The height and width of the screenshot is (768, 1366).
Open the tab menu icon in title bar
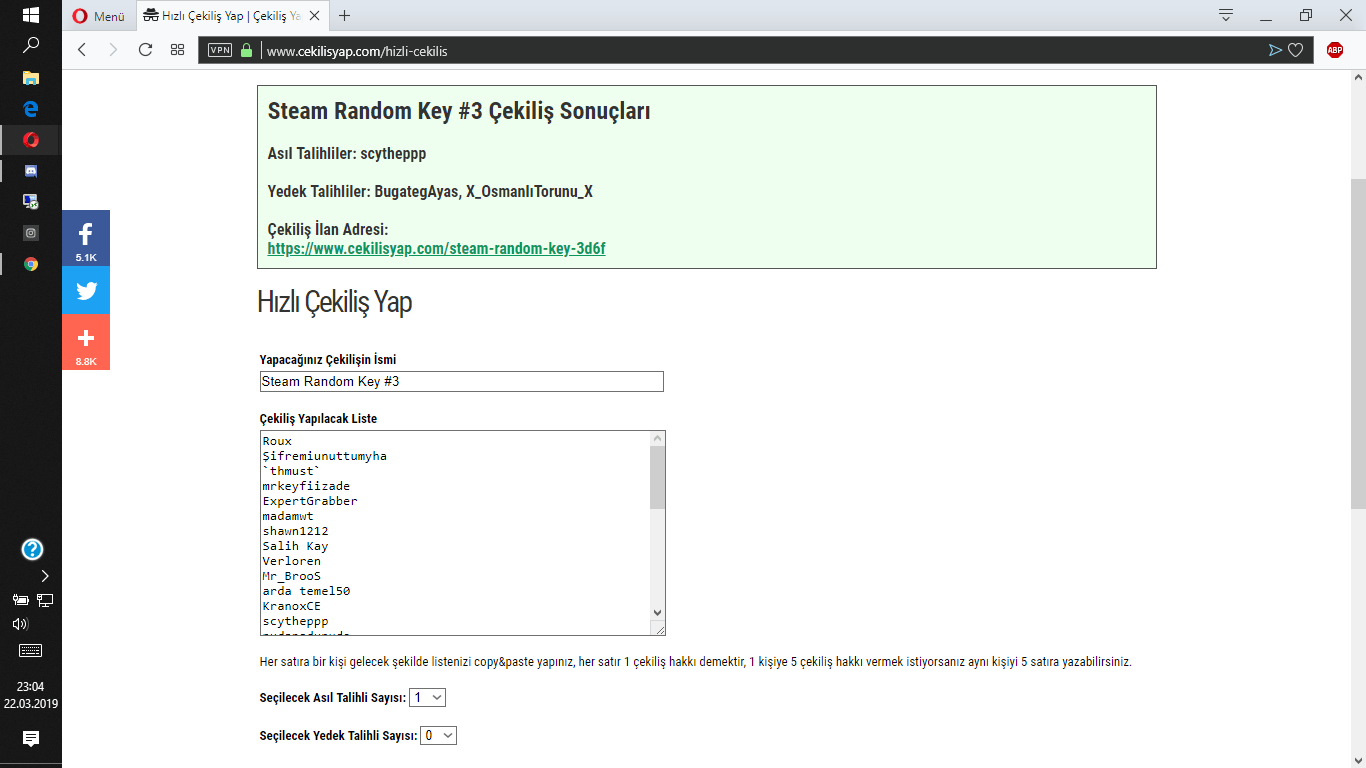pos(1226,15)
